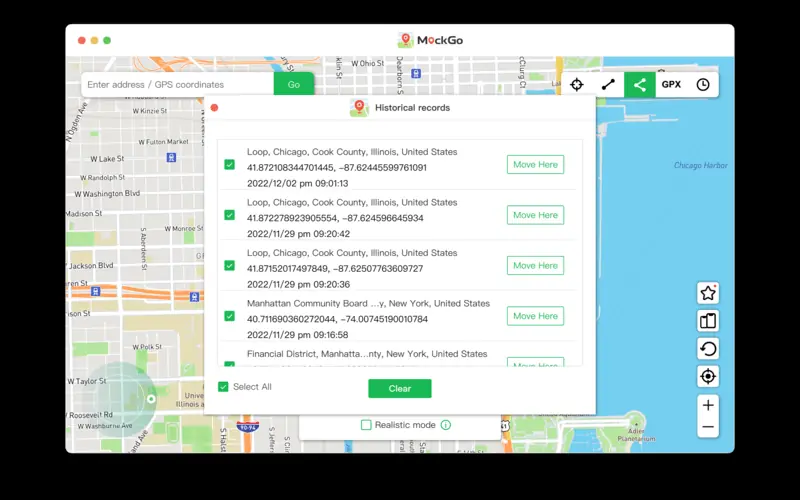Viewport: 800px width, 500px height.
Task: Click the Chicago Harbor map label
Action: 701,165
